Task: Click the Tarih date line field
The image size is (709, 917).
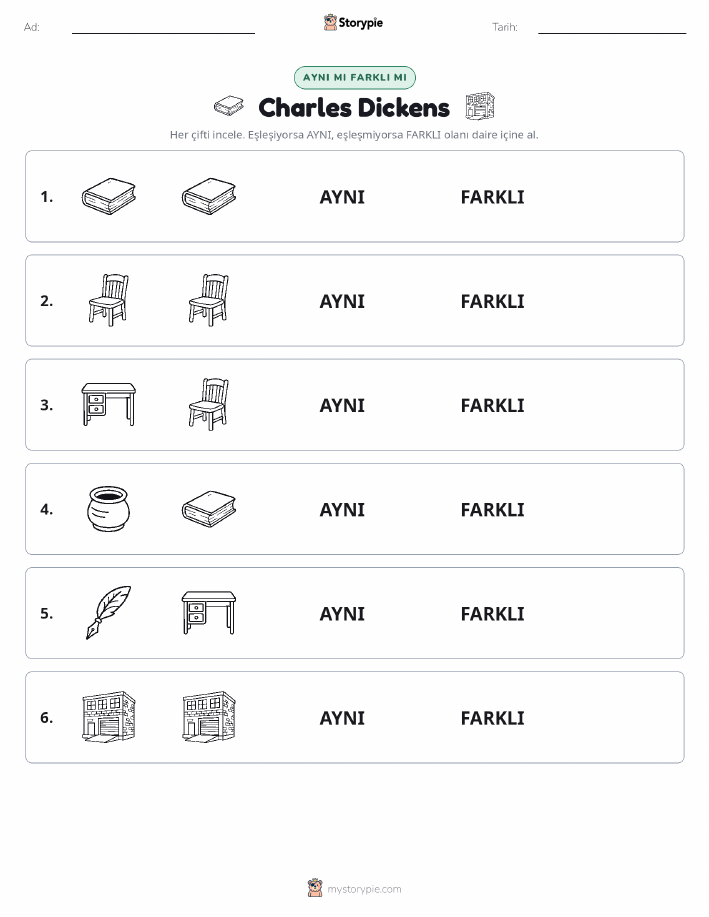Action: coord(612,28)
